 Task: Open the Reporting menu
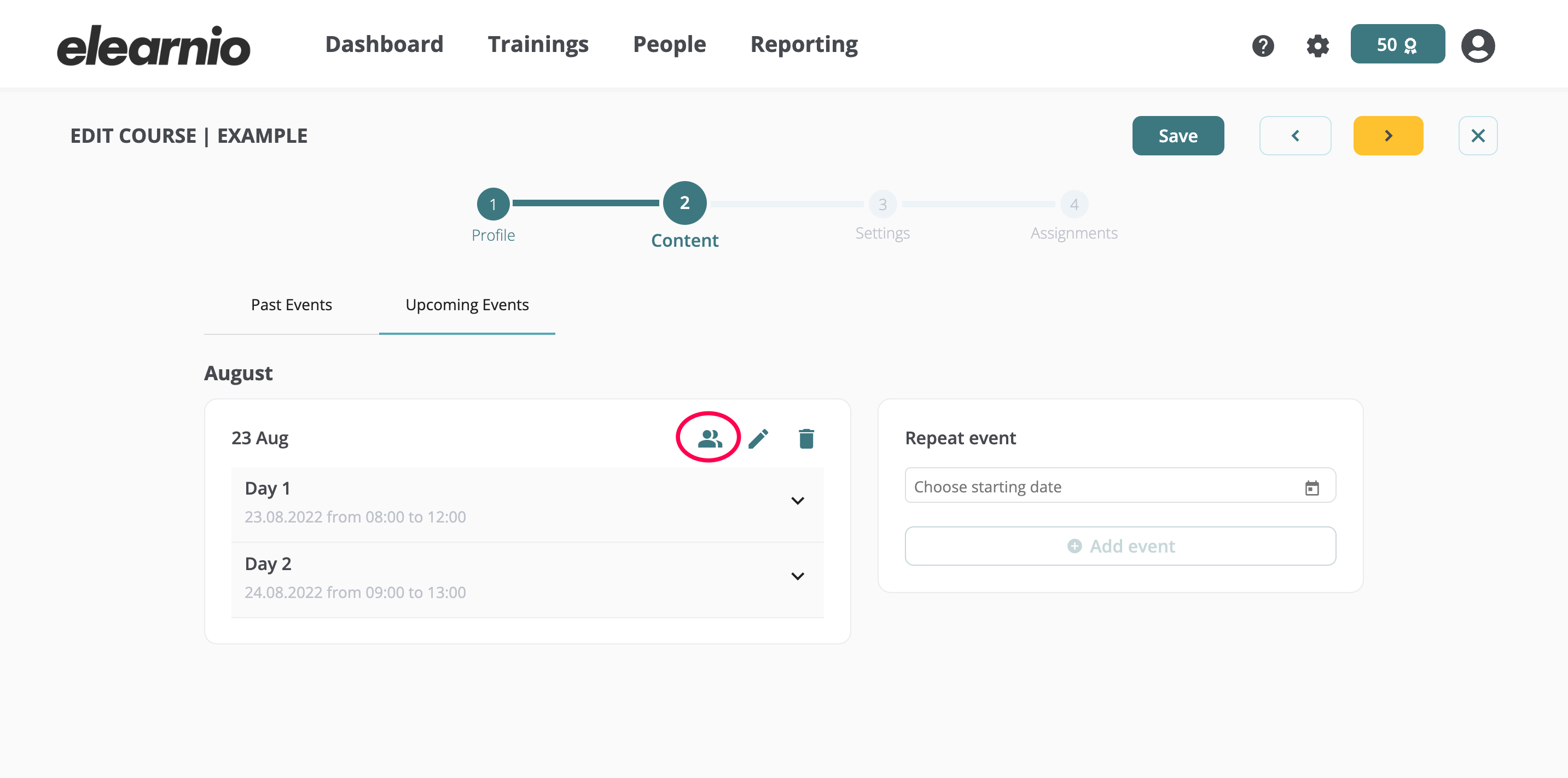[804, 44]
